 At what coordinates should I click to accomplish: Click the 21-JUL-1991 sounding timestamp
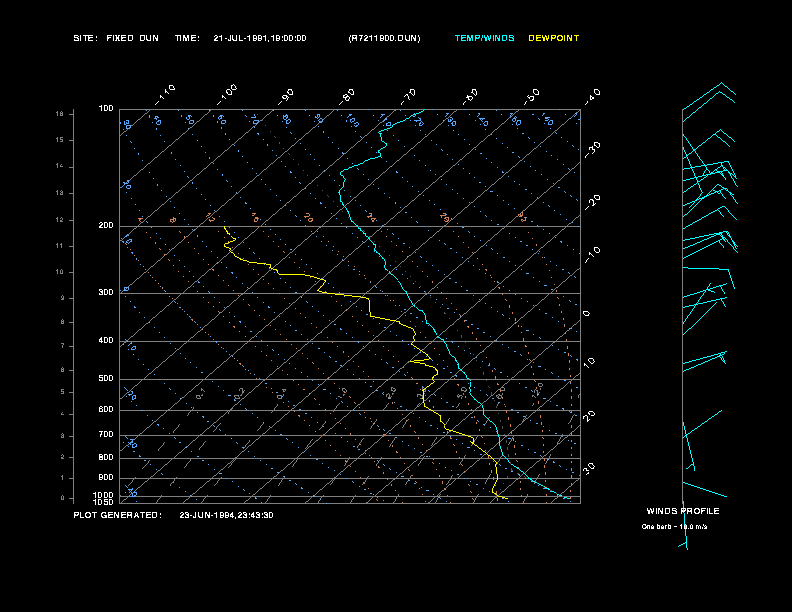pyautogui.click(x=260, y=38)
